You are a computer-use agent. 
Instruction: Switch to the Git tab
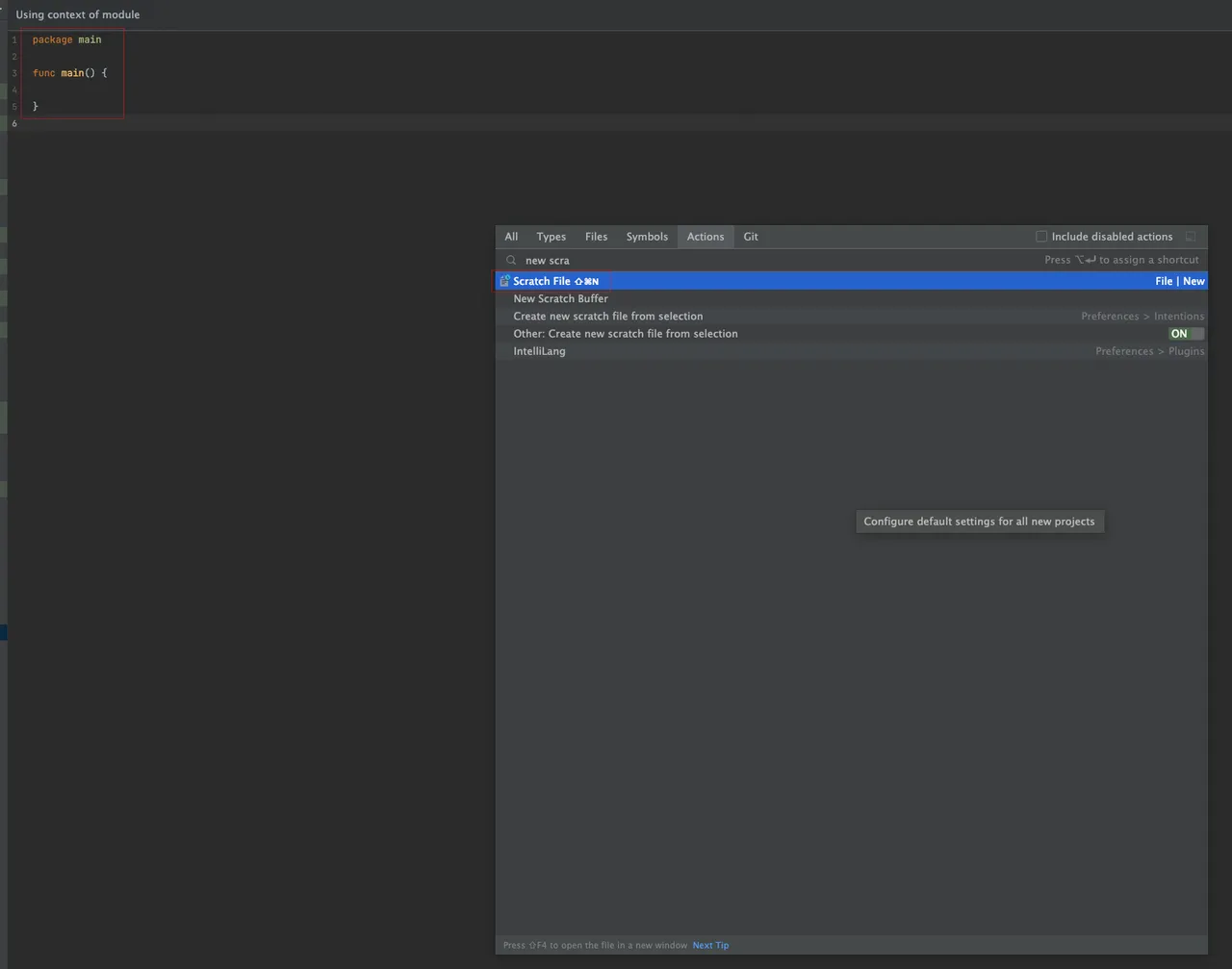point(751,237)
